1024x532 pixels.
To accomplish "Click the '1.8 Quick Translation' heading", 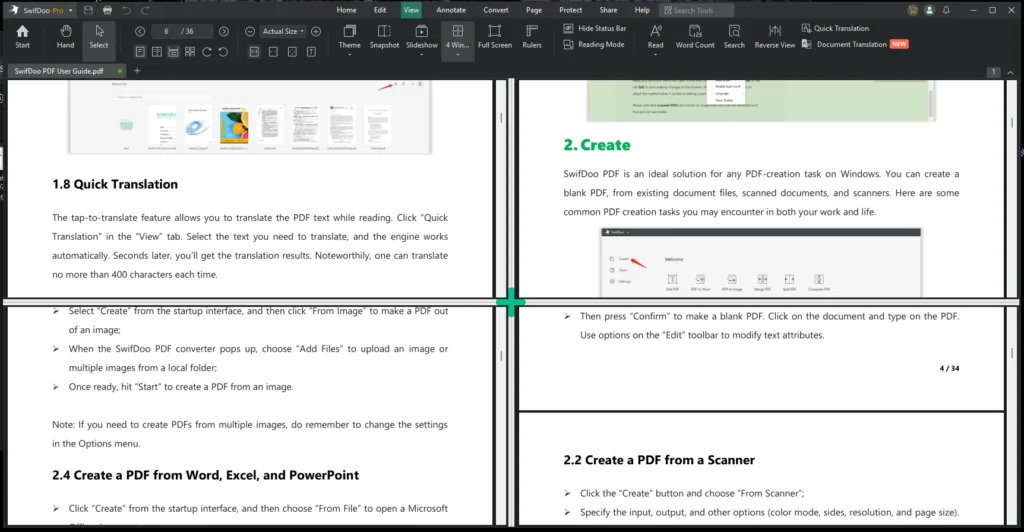I will click(115, 184).
